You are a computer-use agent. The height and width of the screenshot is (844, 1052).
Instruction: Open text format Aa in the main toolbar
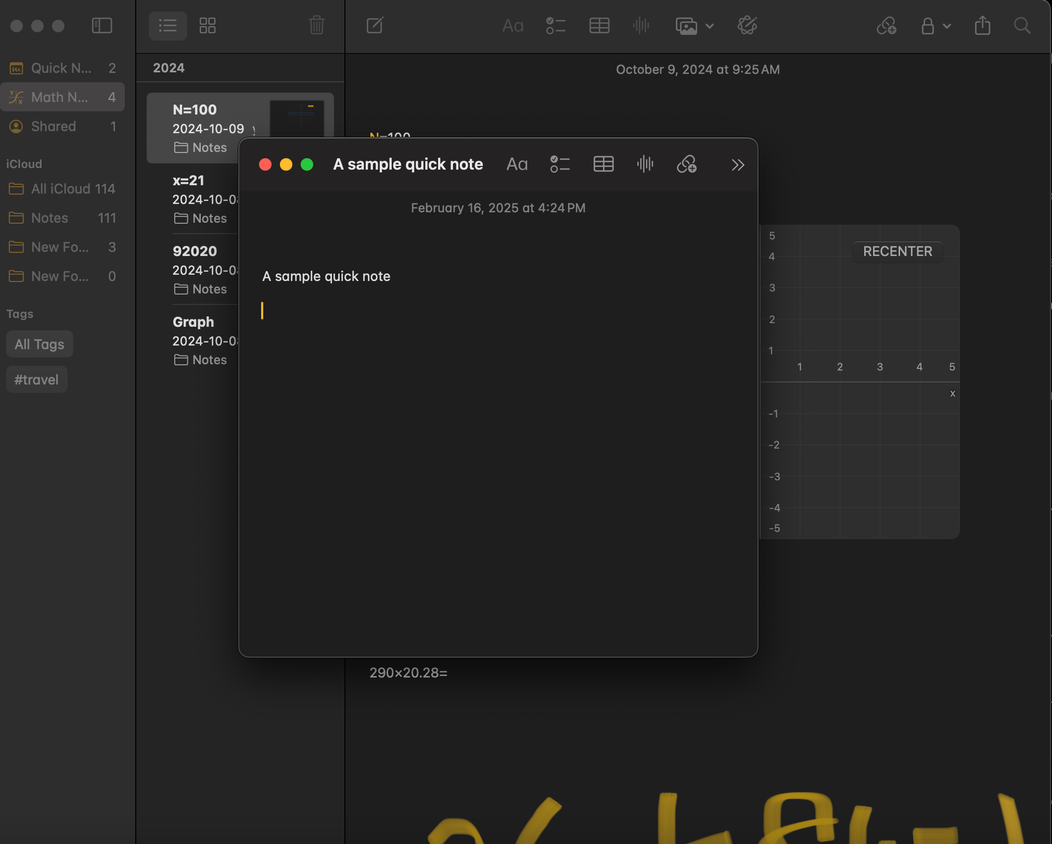513,26
